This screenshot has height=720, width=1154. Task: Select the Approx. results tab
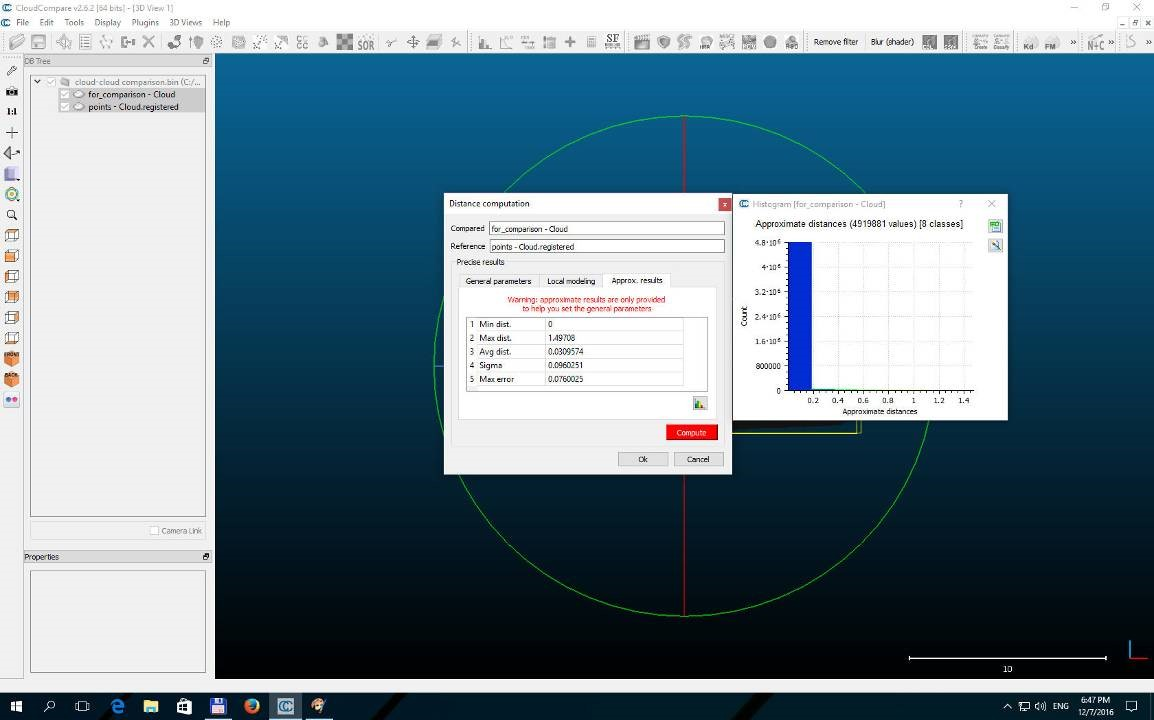click(x=637, y=280)
